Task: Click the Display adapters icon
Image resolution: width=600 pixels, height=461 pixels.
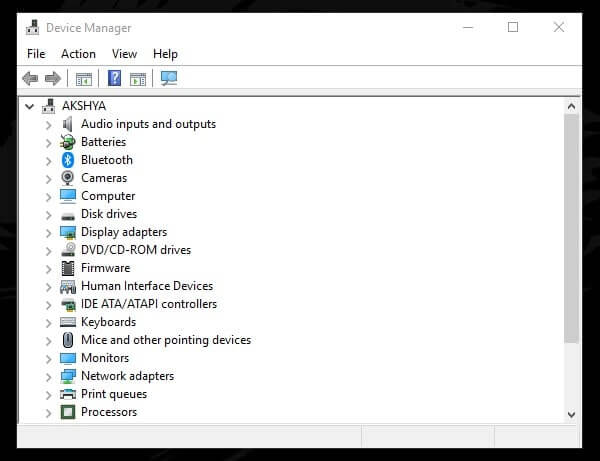Action: coord(68,233)
